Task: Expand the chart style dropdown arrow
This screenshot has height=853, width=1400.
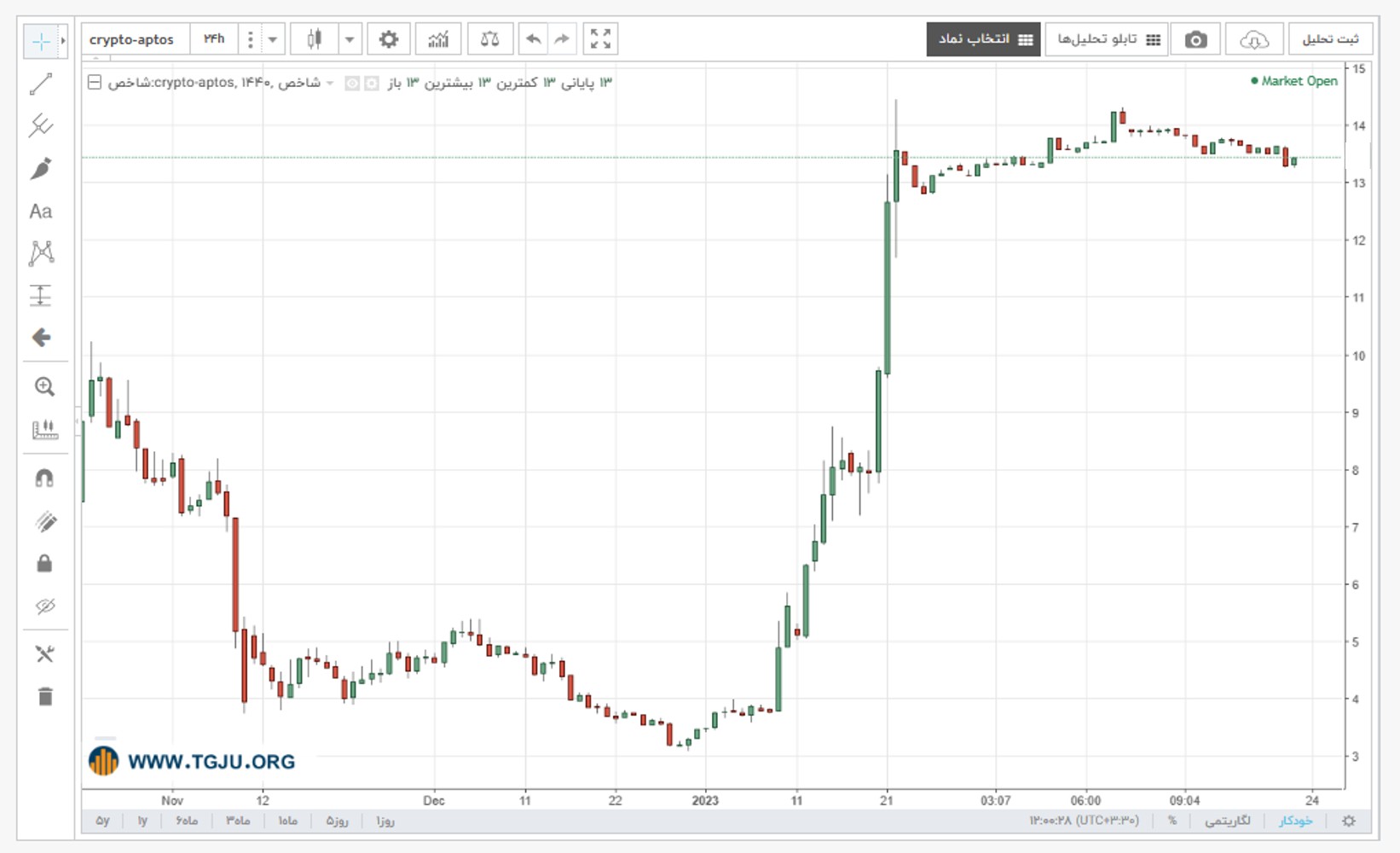Action: point(350,39)
